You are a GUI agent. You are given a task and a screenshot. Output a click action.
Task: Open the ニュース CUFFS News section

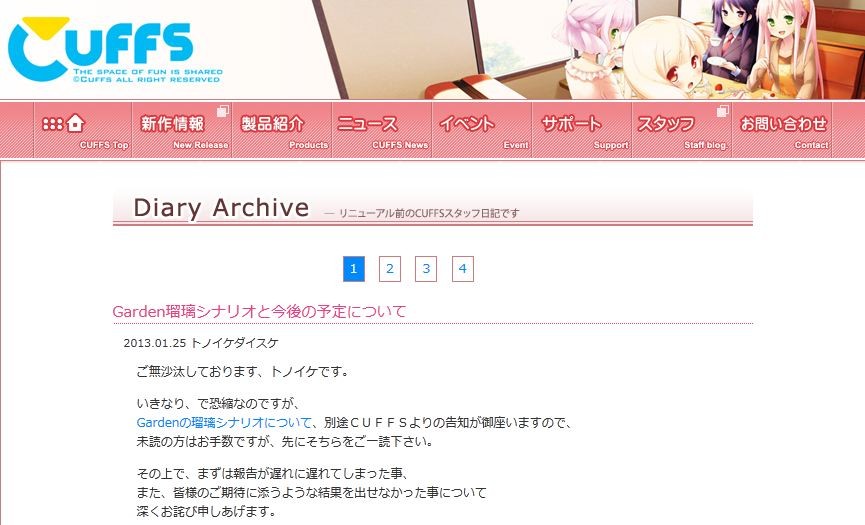coord(382,131)
